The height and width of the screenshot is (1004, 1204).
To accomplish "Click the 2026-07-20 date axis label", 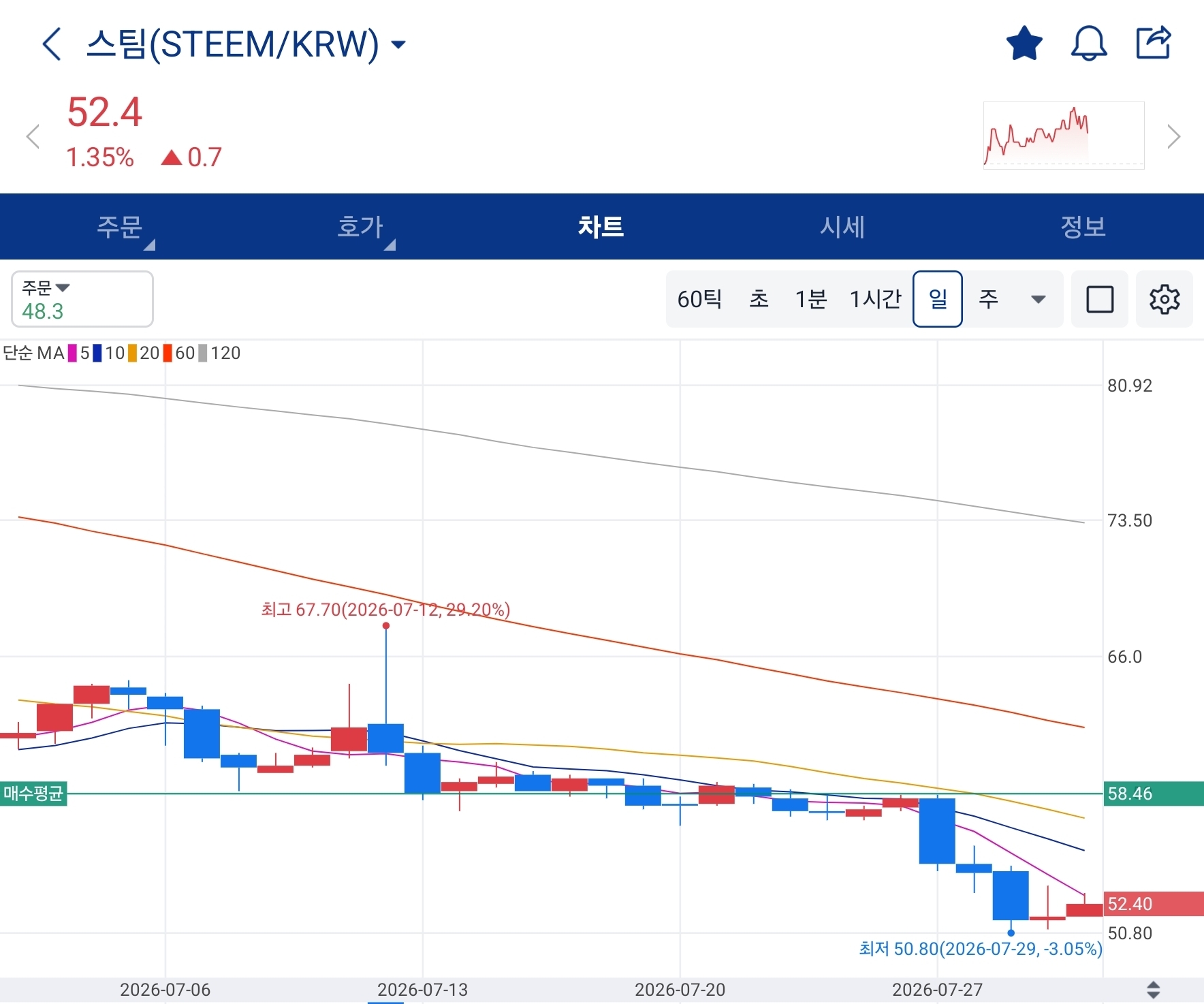I will point(680,990).
